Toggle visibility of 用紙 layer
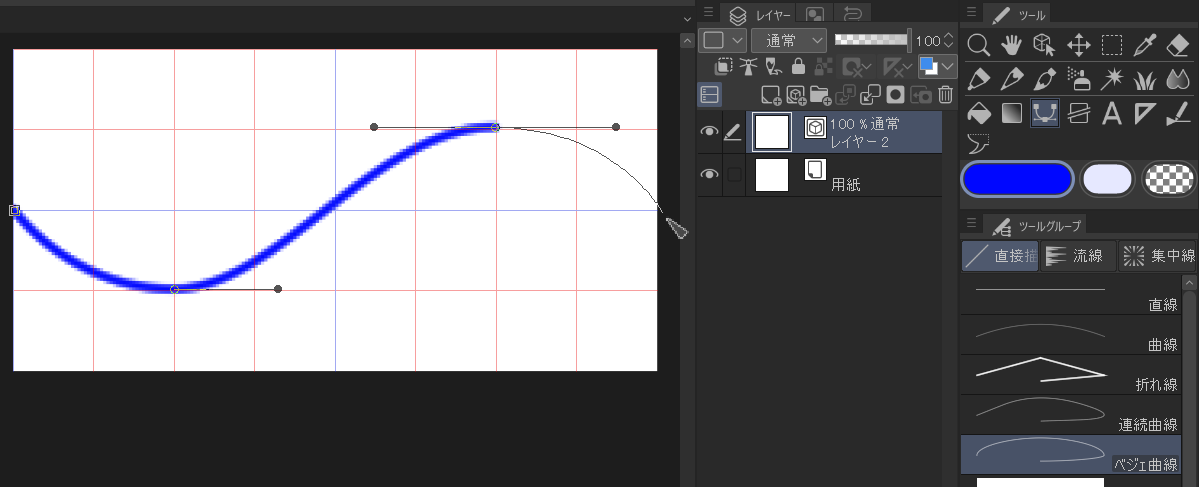The height and width of the screenshot is (487, 1199). [x=710, y=175]
